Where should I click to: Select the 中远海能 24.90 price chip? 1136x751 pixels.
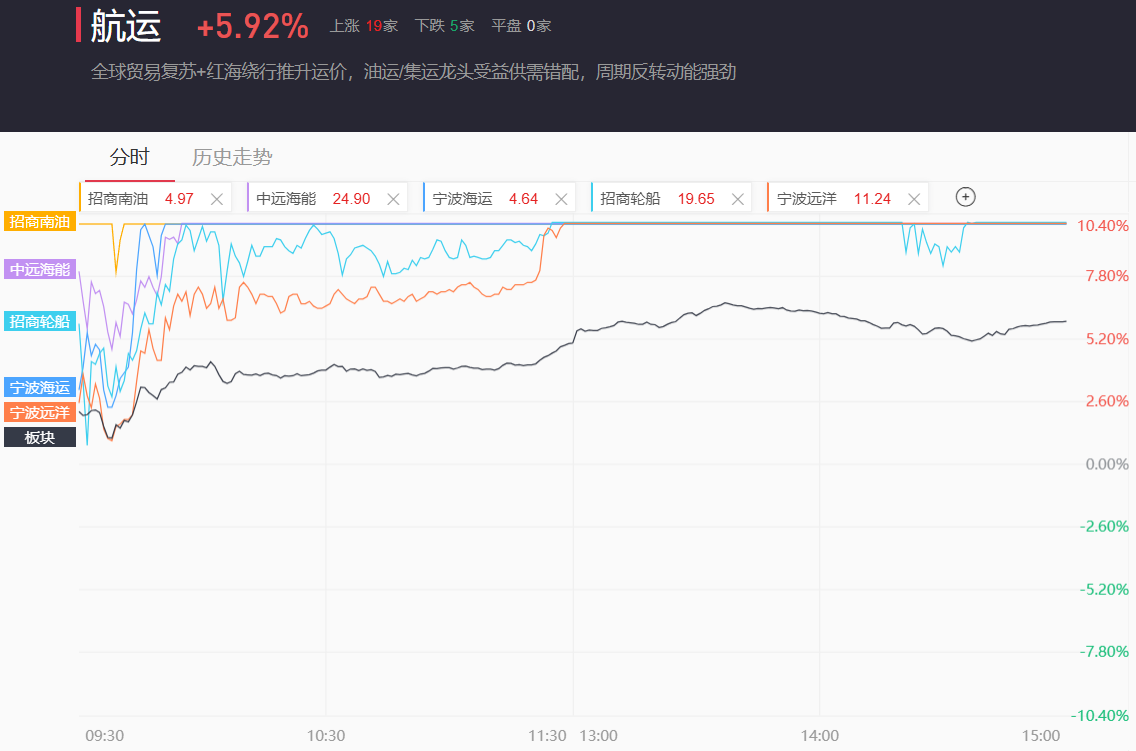point(312,199)
